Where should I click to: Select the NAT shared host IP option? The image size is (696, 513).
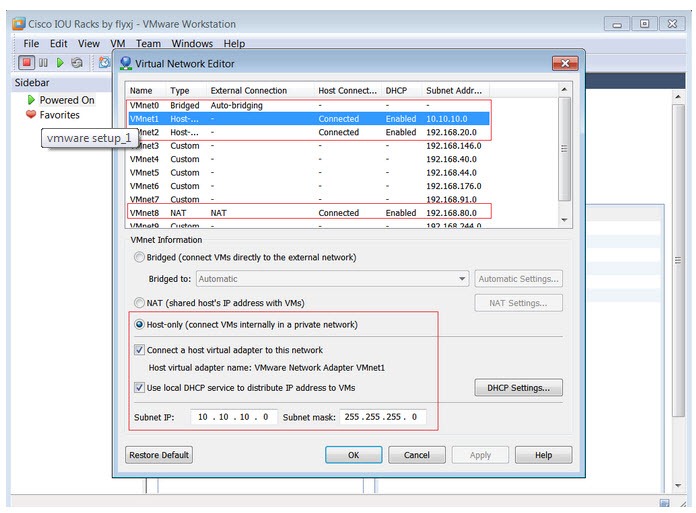click(140, 303)
